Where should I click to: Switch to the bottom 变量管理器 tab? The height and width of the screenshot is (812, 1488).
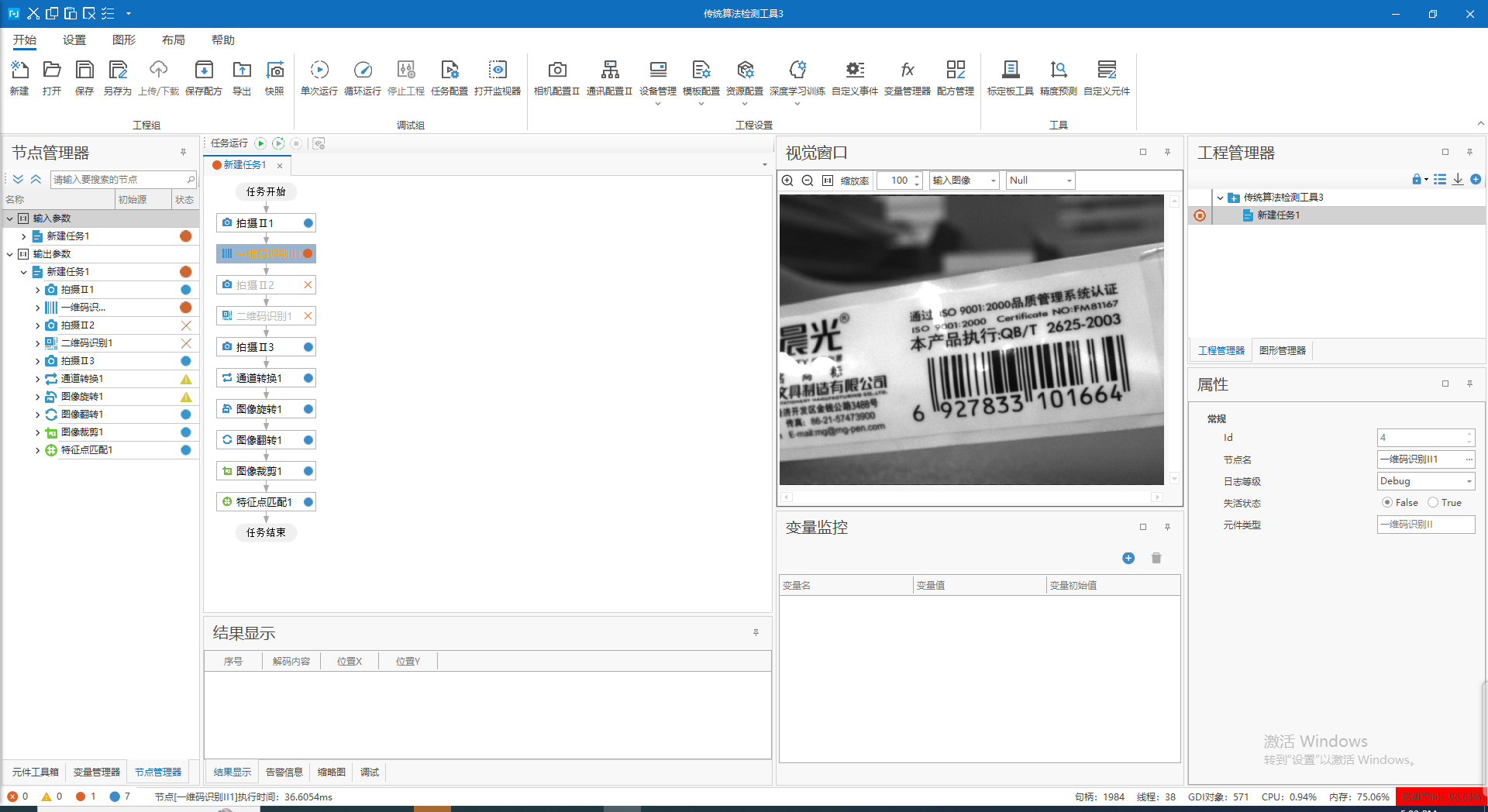pyautogui.click(x=97, y=772)
